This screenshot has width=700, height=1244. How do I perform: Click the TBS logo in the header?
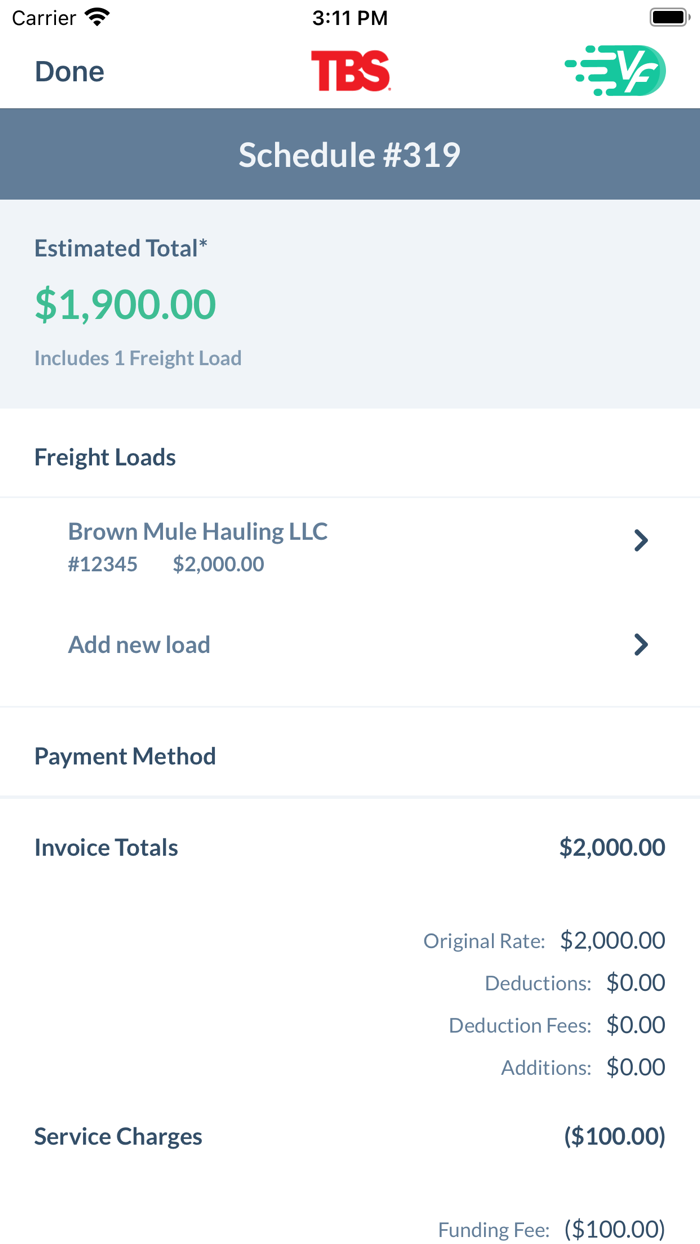[350, 71]
